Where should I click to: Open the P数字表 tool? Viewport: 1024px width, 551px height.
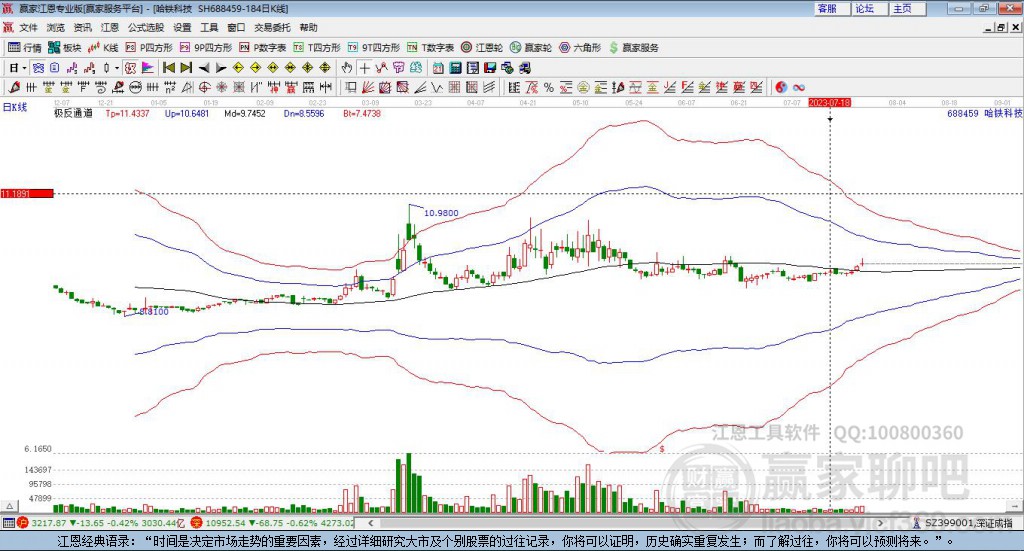tap(263, 48)
